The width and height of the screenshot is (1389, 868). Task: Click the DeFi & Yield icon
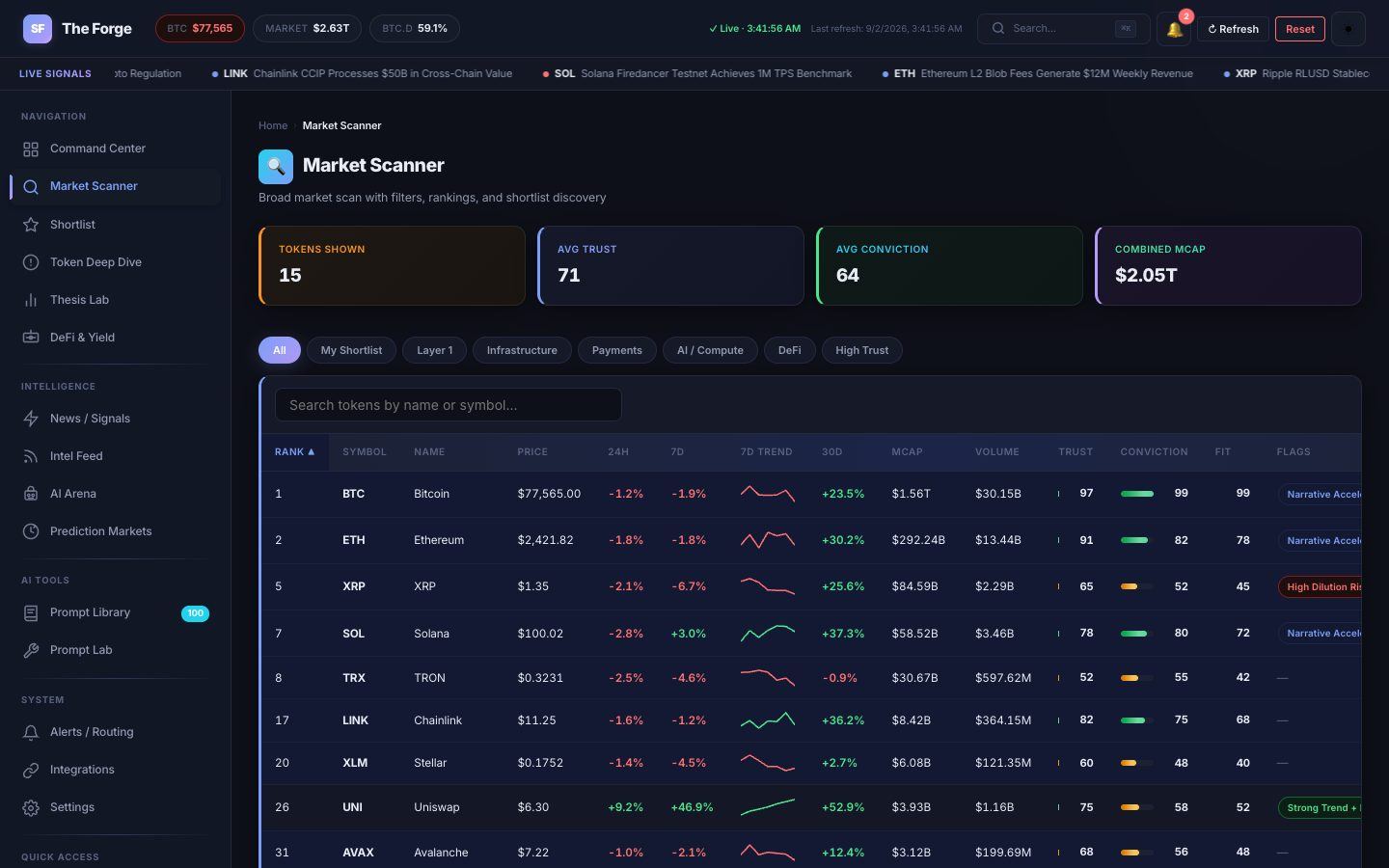click(31, 338)
